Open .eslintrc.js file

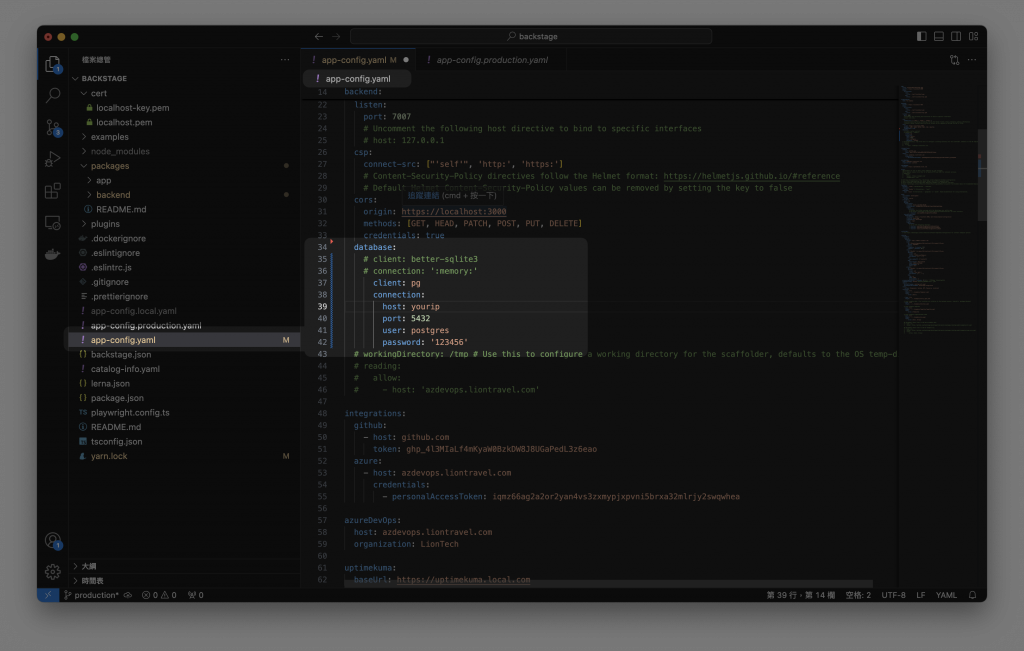pyautogui.click(x=111, y=268)
